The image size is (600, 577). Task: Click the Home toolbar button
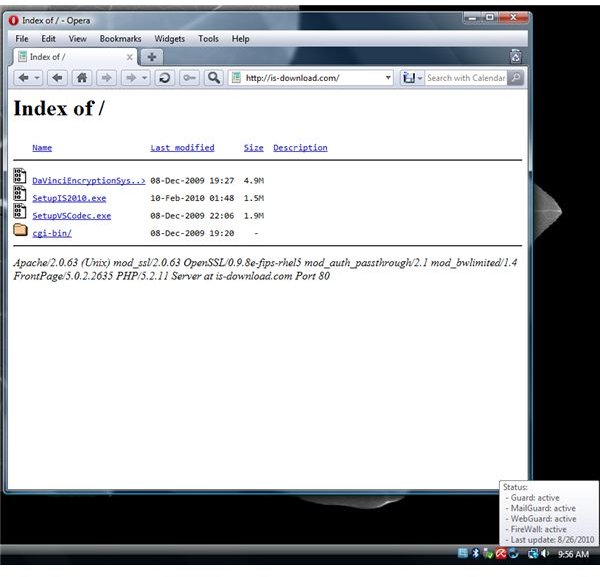tap(82, 78)
